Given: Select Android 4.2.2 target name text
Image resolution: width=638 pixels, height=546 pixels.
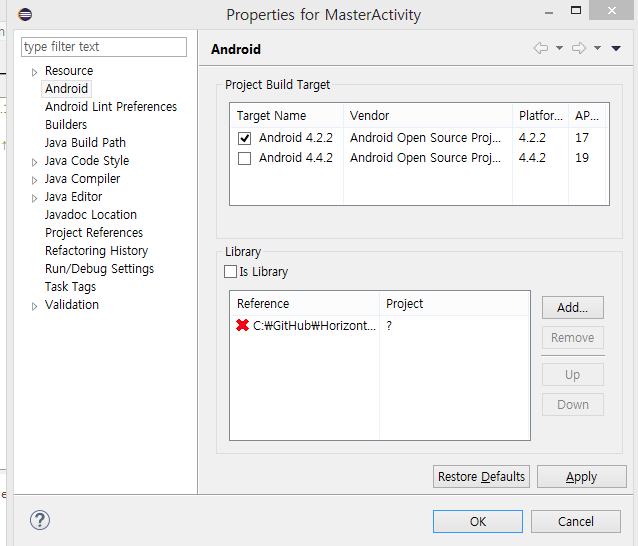Looking at the screenshot, I should click(296, 138).
